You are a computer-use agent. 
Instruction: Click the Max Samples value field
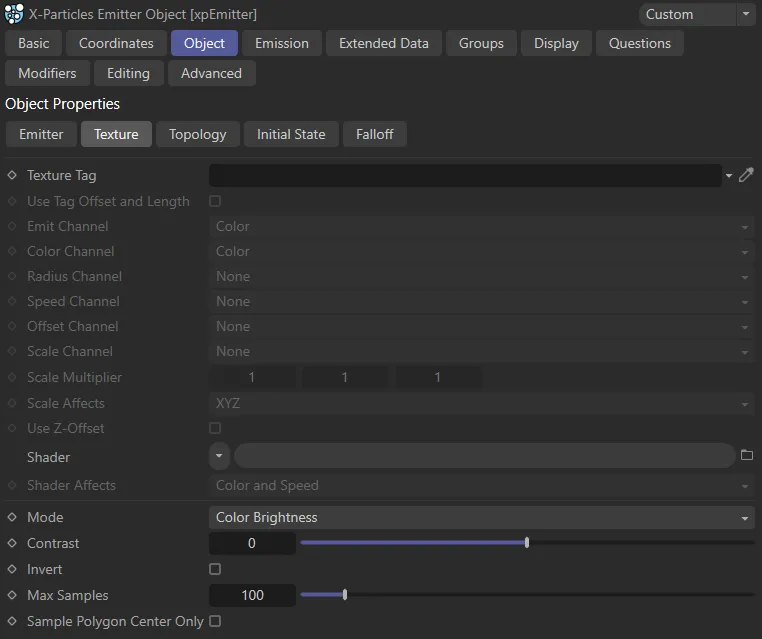click(x=252, y=595)
